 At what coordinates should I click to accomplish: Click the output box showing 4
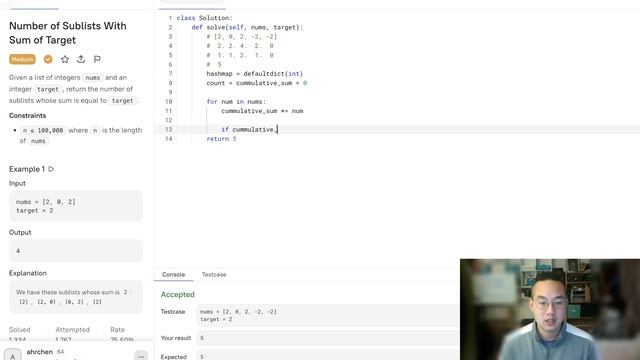(76, 251)
